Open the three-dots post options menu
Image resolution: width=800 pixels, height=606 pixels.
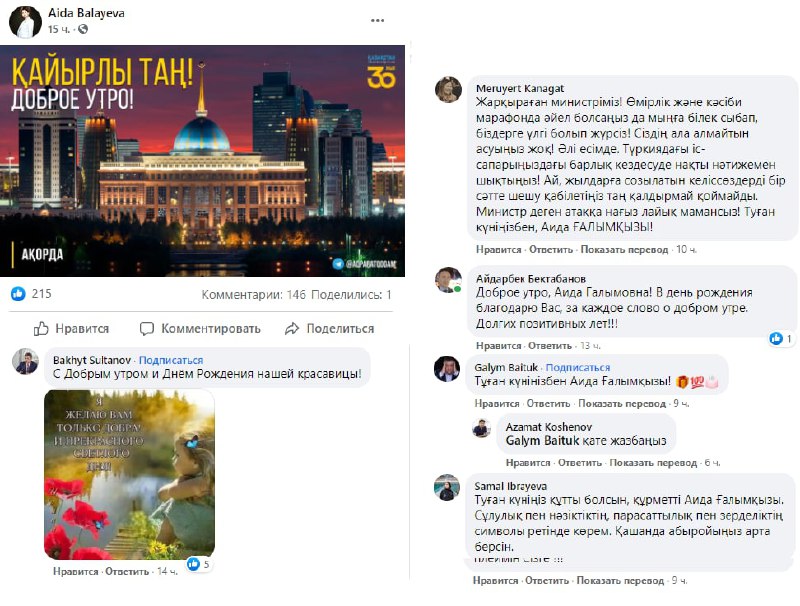(377, 20)
